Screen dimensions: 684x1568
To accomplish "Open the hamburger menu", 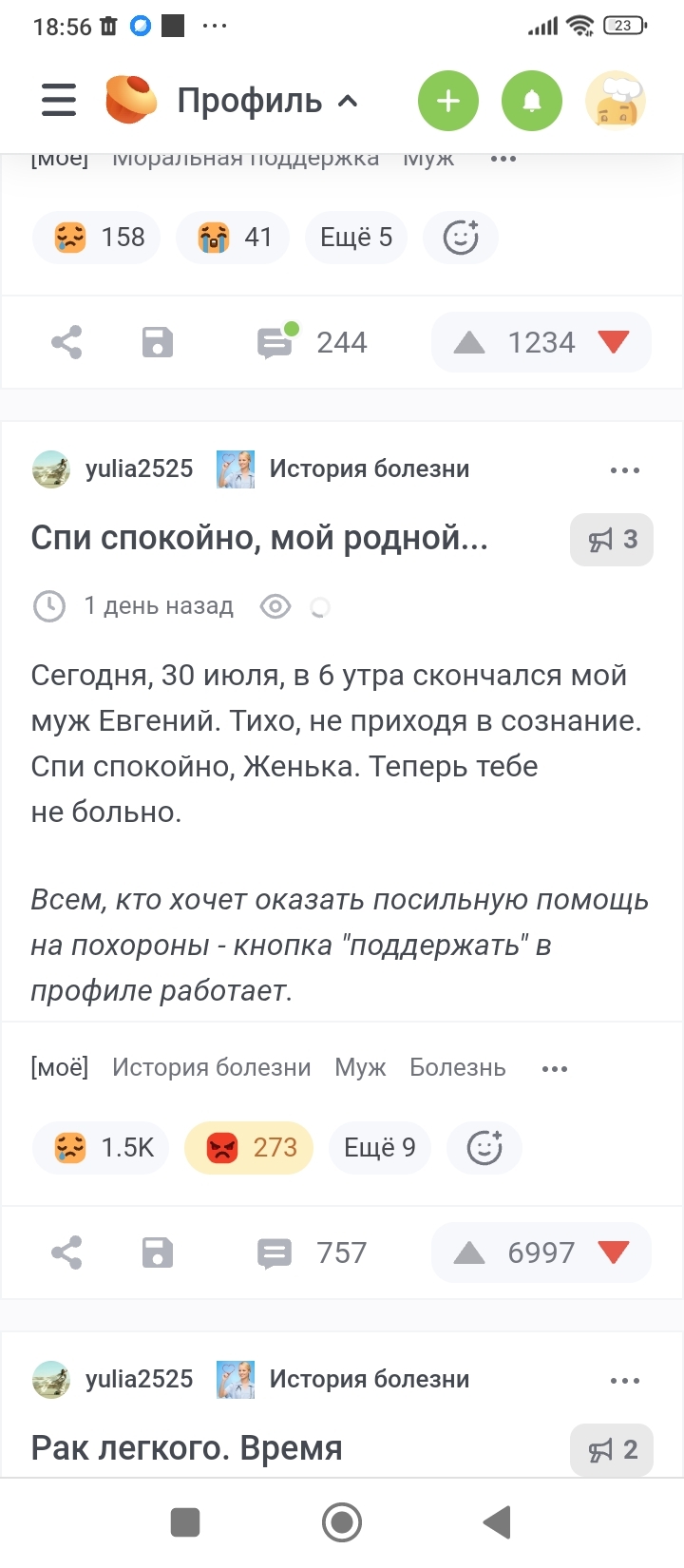I will (x=59, y=100).
